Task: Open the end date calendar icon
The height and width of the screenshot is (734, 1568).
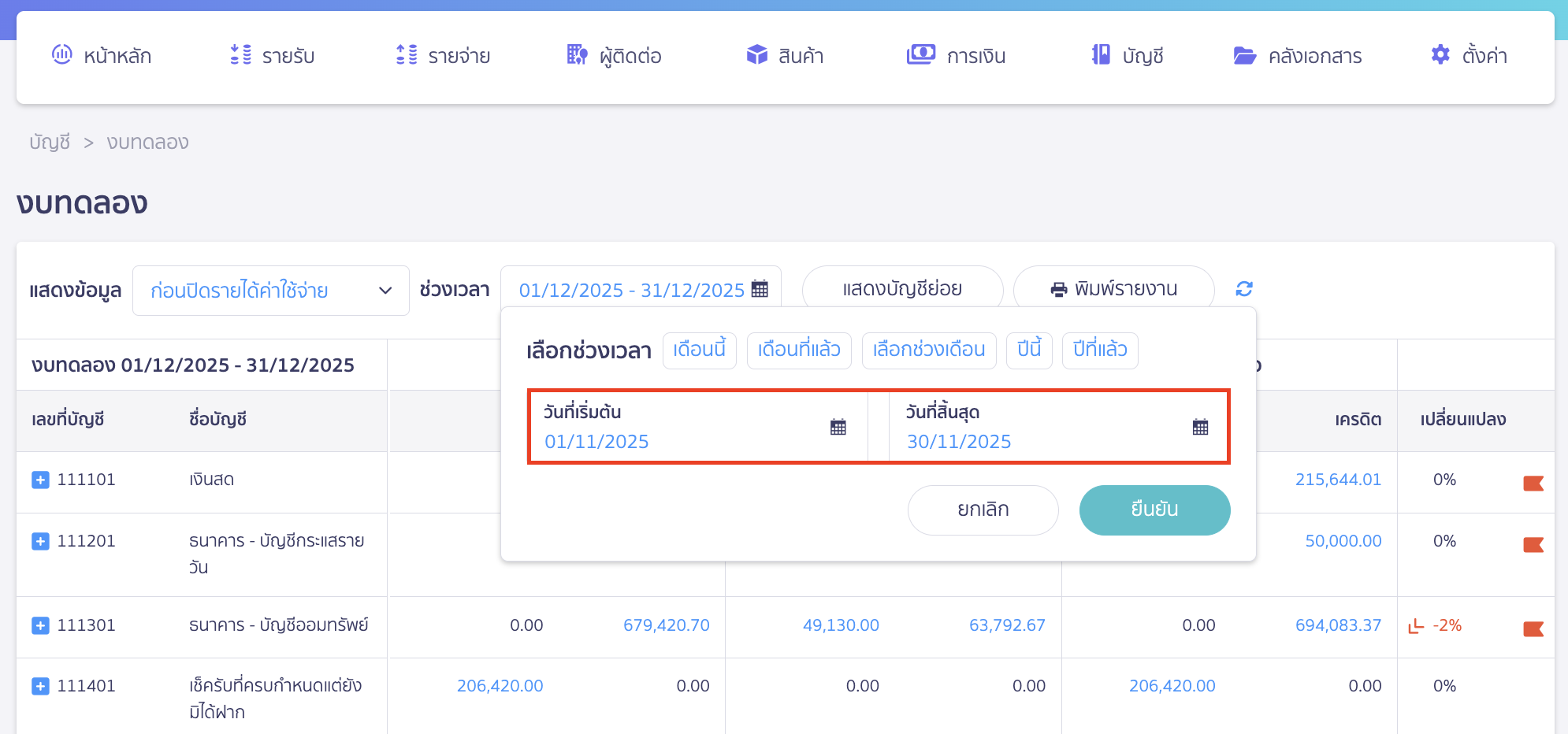Action: coord(1200,427)
